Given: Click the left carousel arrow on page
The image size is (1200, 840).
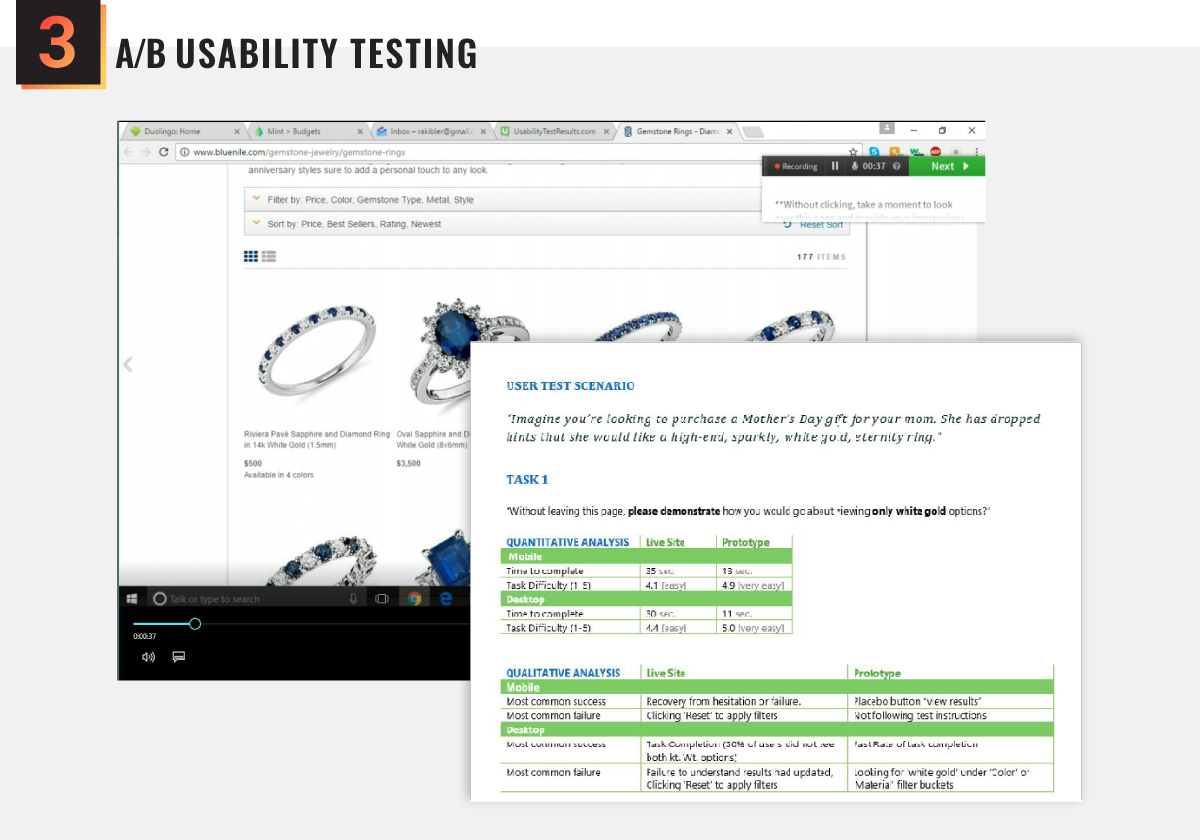Looking at the screenshot, I should coord(127,364).
